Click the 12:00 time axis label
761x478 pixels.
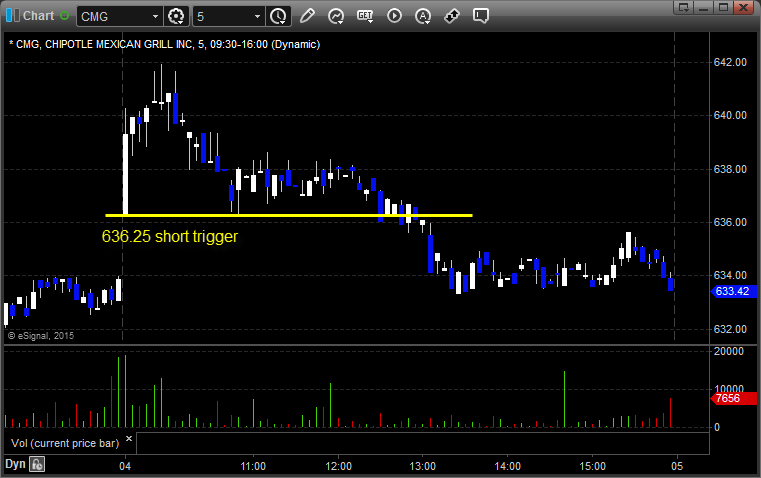click(338, 466)
